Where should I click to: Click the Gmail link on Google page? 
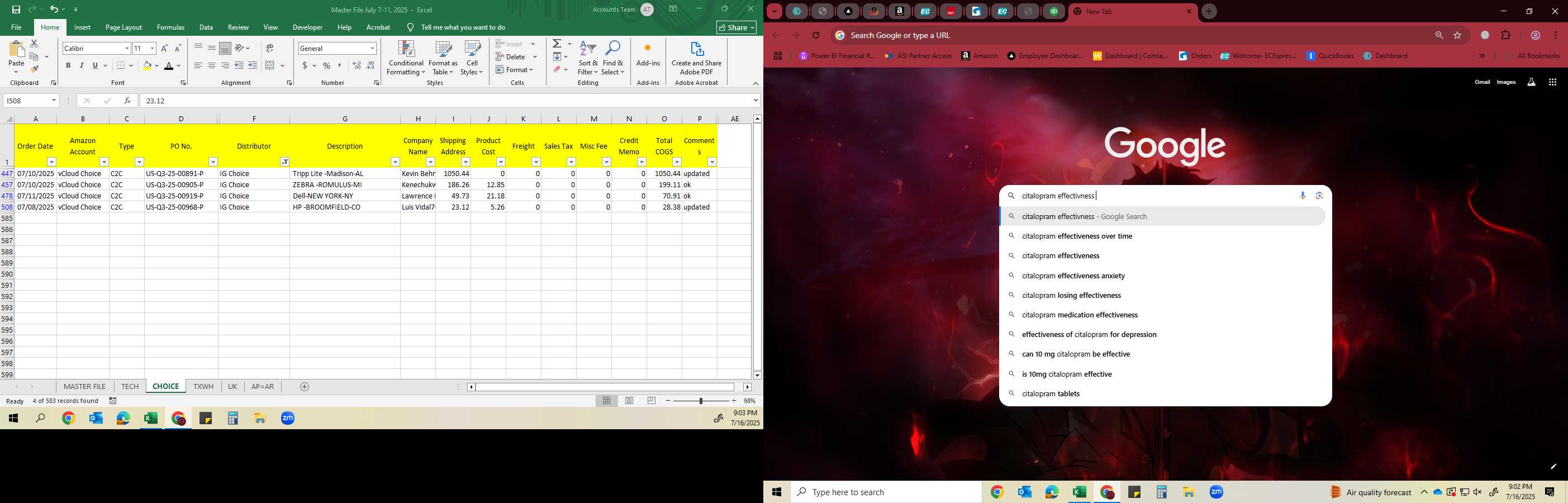click(1482, 82)
